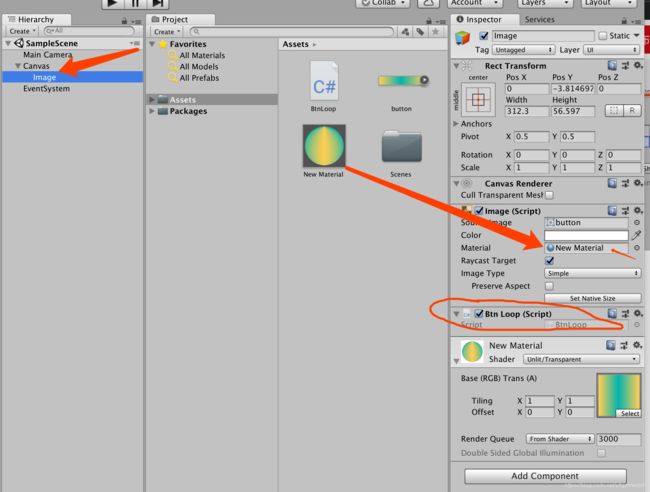Open Rect Transform gear menu
This screenshot has width=650, height=492.
638,65
